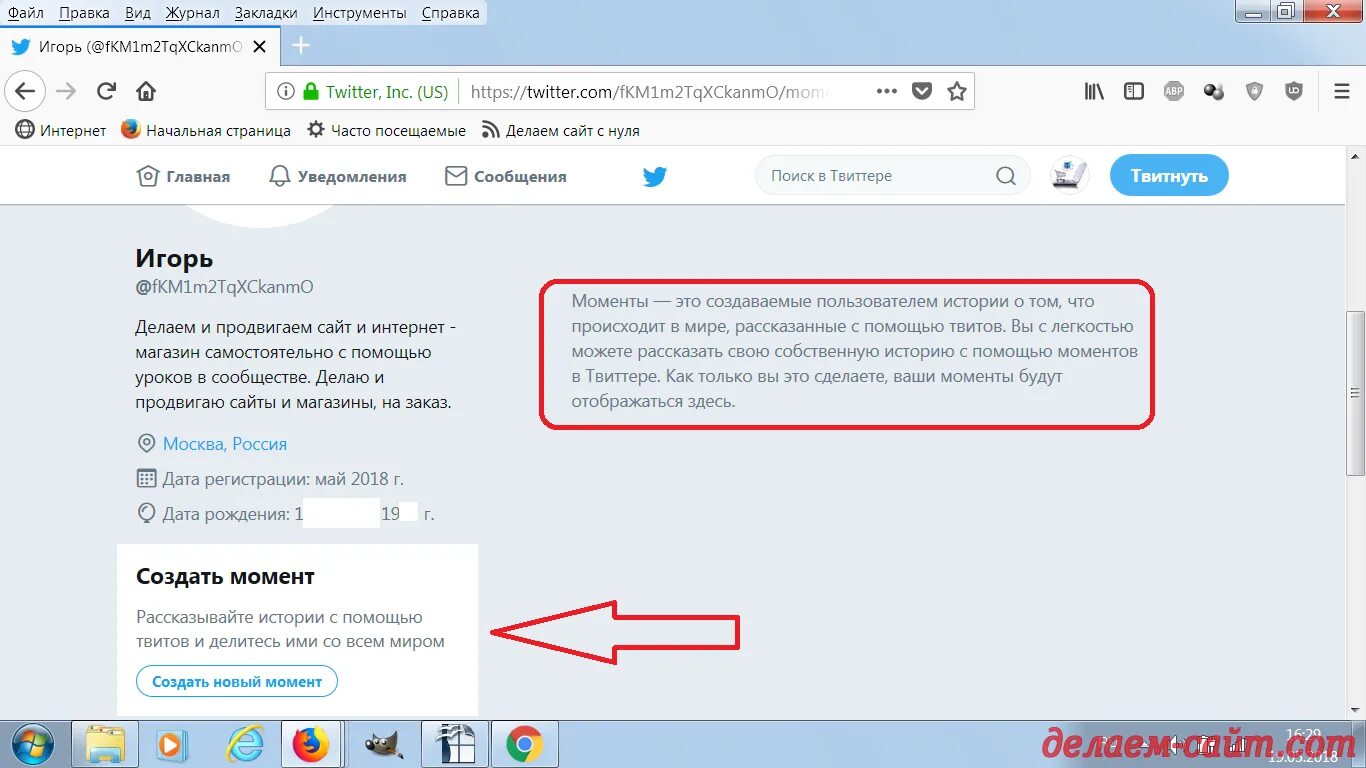1366x768 pixels.
Task: Open GIMP from the taskbar
Action: click(x=382, y=744)
